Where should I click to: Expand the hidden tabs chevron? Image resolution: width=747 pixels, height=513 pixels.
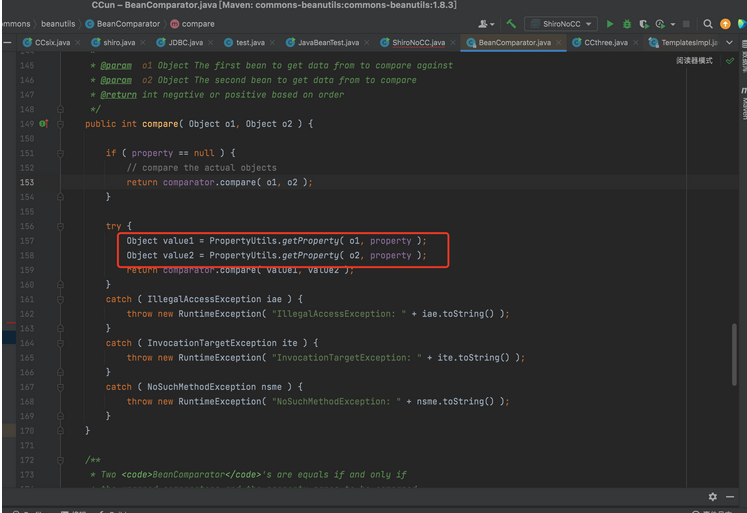click(x=729, y=42)
